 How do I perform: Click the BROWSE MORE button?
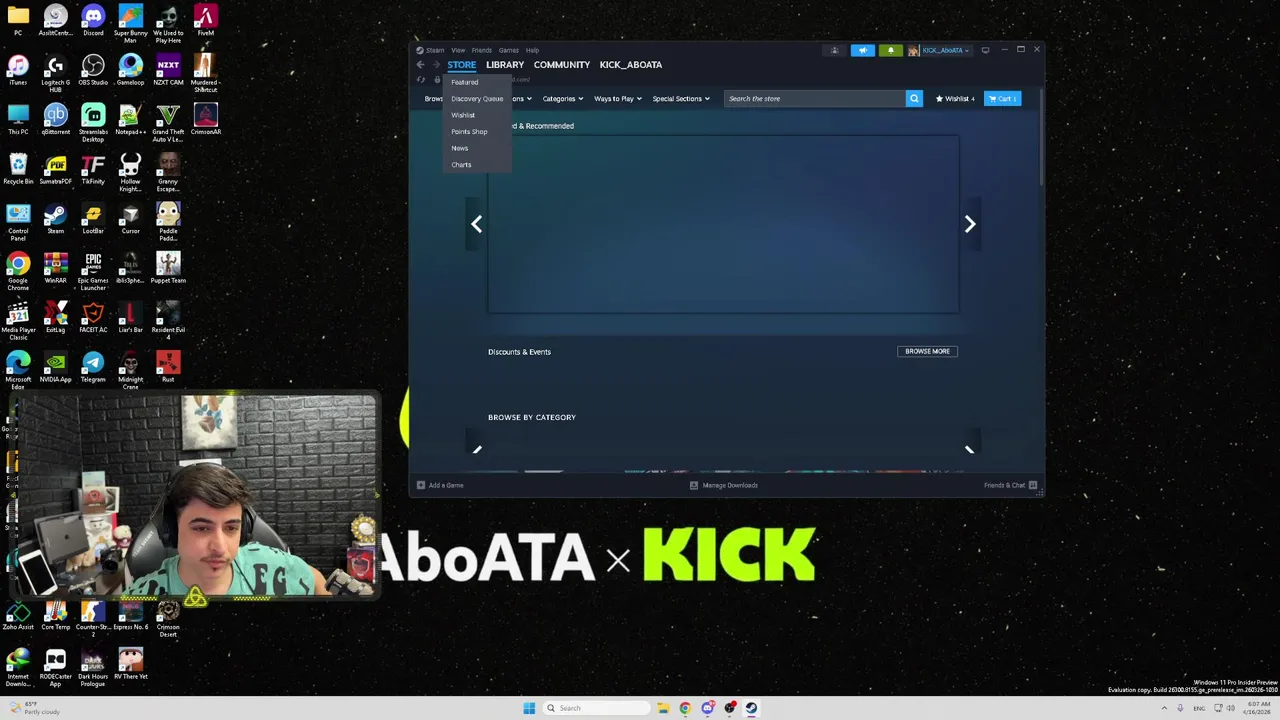[927, 351]
